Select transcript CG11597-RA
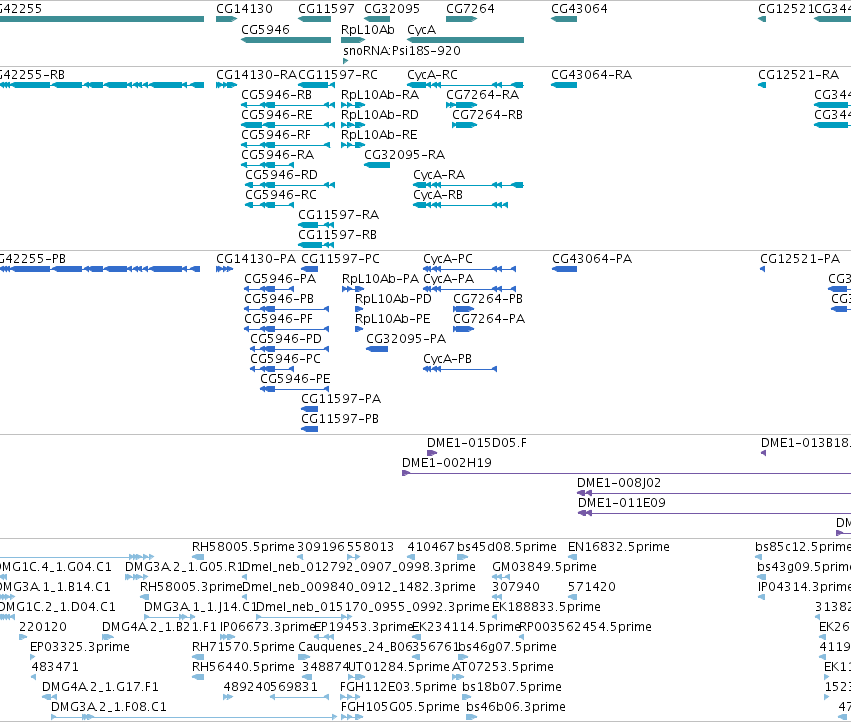 pos(339,215)
